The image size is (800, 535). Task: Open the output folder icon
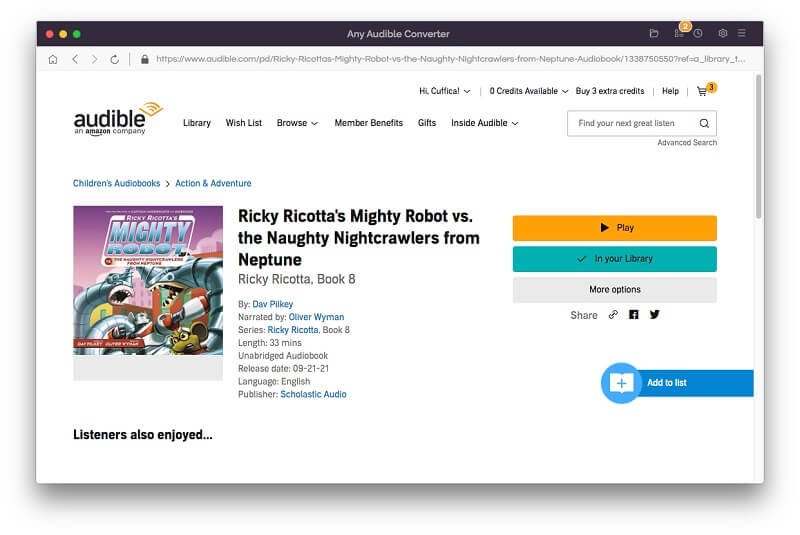[654, 33]
